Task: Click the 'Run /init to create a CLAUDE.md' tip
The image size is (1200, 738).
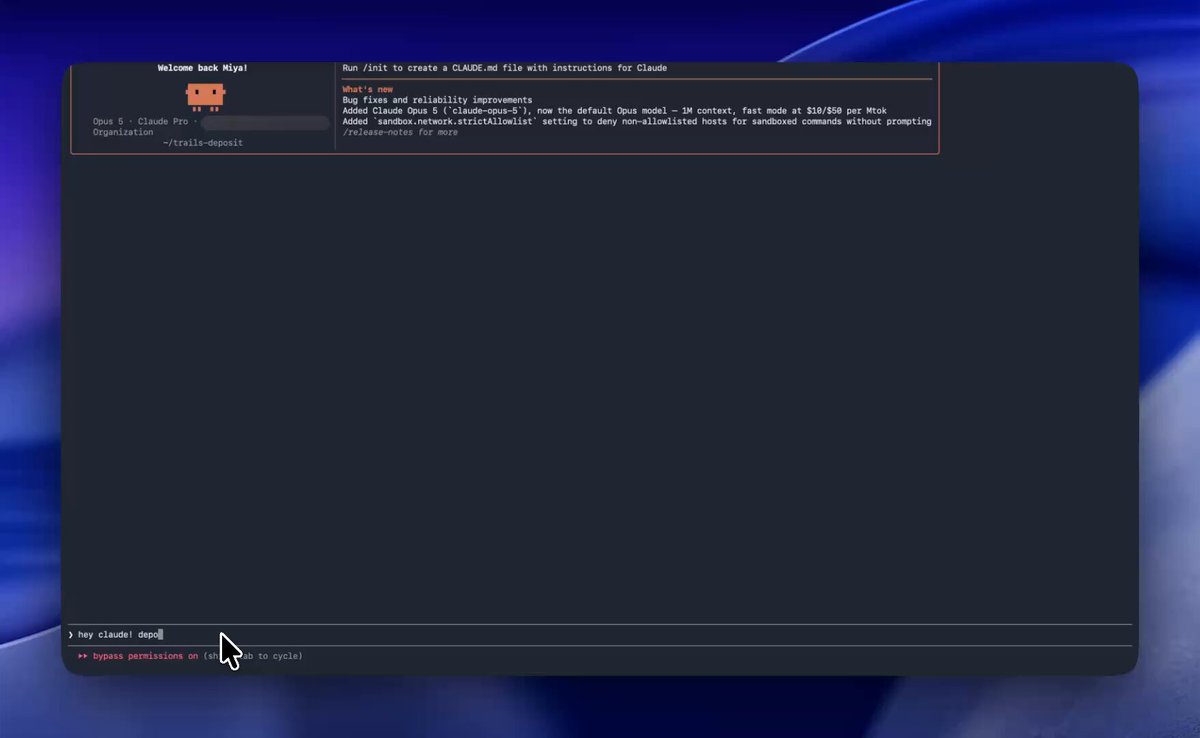Action: 505,68
